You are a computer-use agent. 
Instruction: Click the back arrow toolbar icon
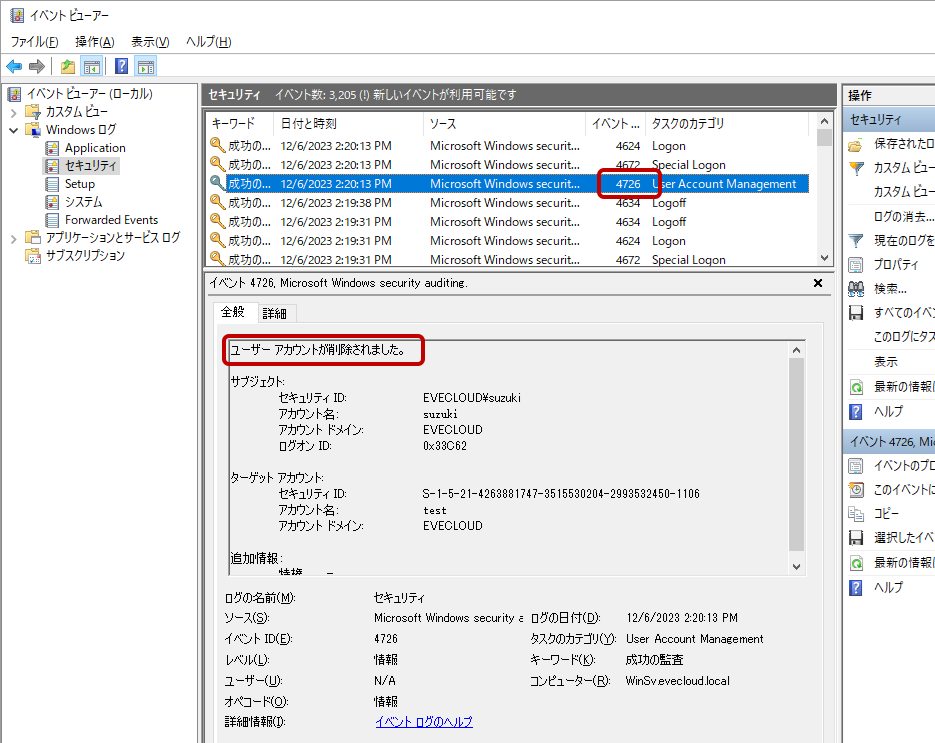[14, 67]
